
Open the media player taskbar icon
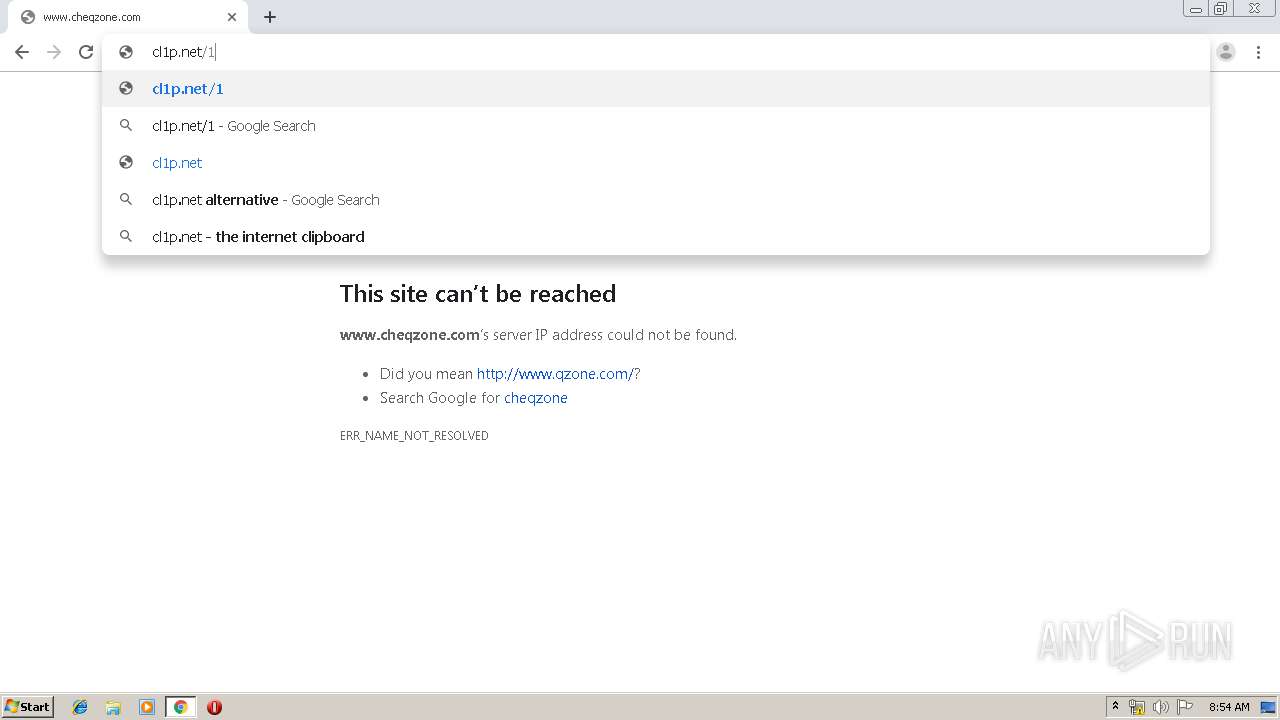pos(147,707)
